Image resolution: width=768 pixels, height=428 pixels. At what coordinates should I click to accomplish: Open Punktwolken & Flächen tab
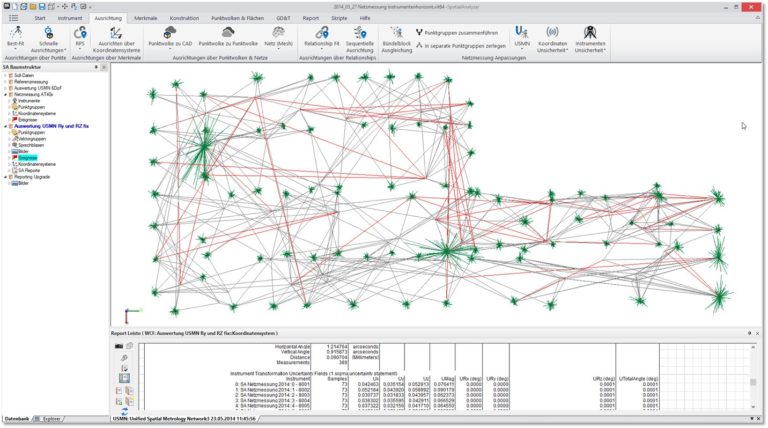coord(237,18)
